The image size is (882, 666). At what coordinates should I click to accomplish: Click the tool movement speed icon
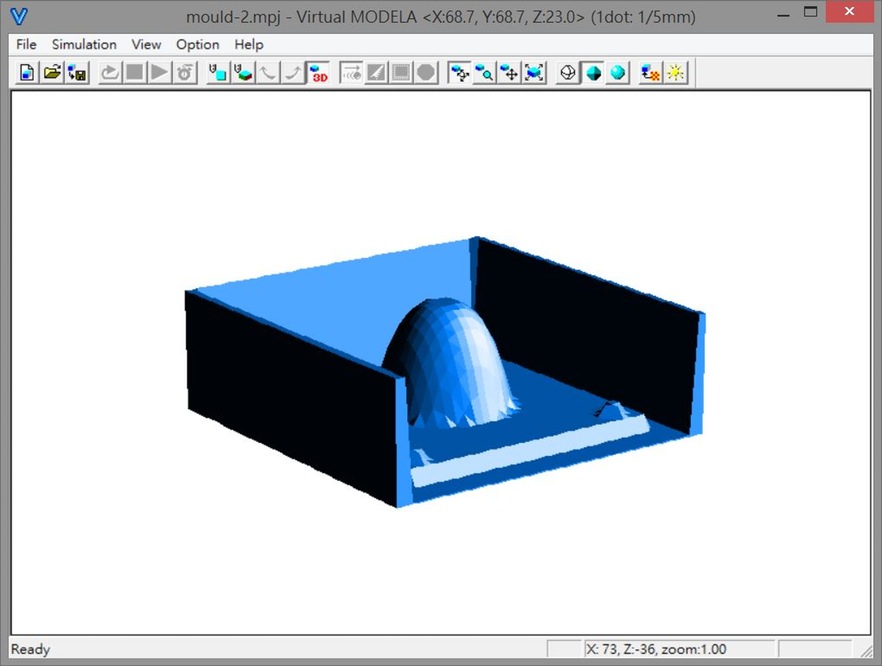[352, 73]
